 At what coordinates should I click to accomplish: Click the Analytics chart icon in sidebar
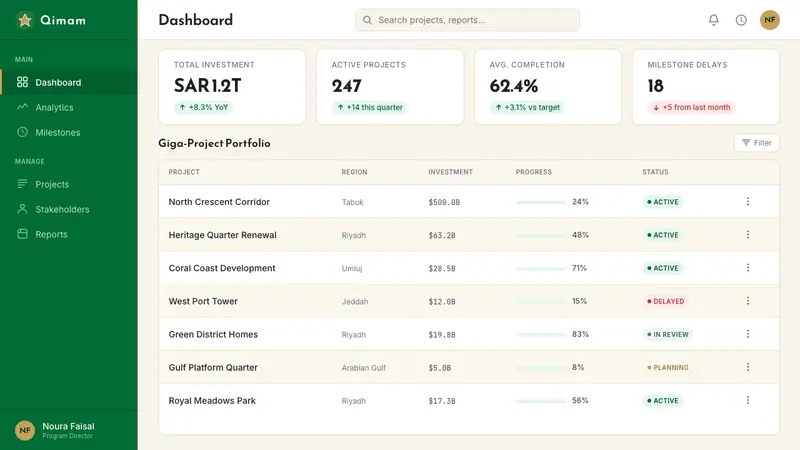tap(22, 107)
